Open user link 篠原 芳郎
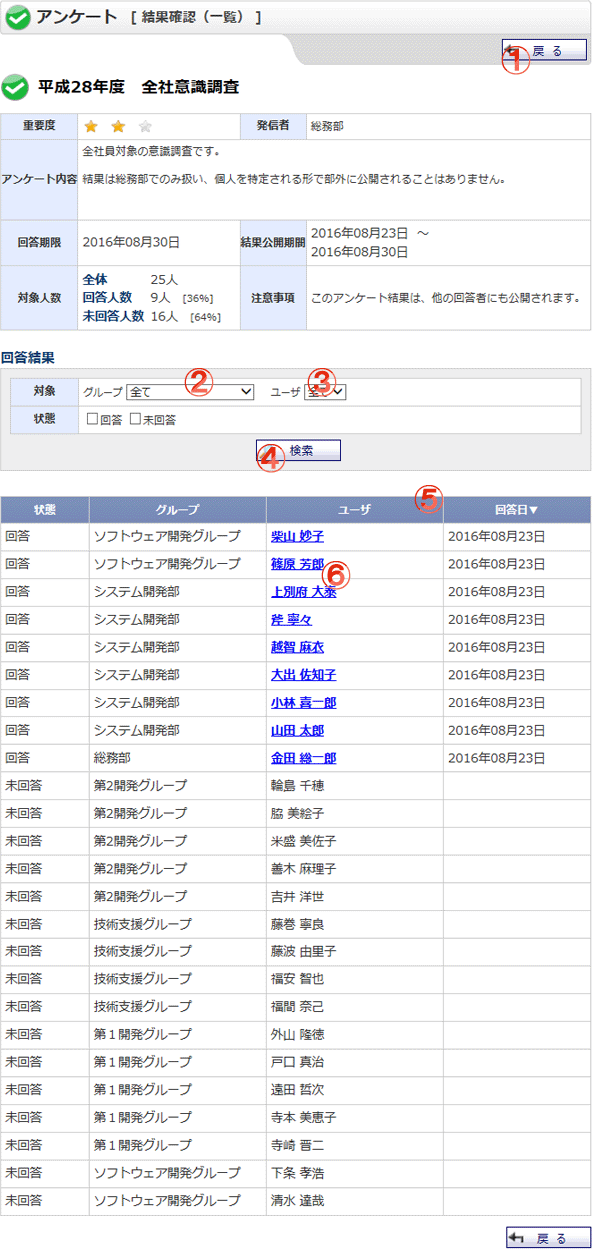Screen dimensions: 592x1249 pyautogui.click(x=297, y=564)
